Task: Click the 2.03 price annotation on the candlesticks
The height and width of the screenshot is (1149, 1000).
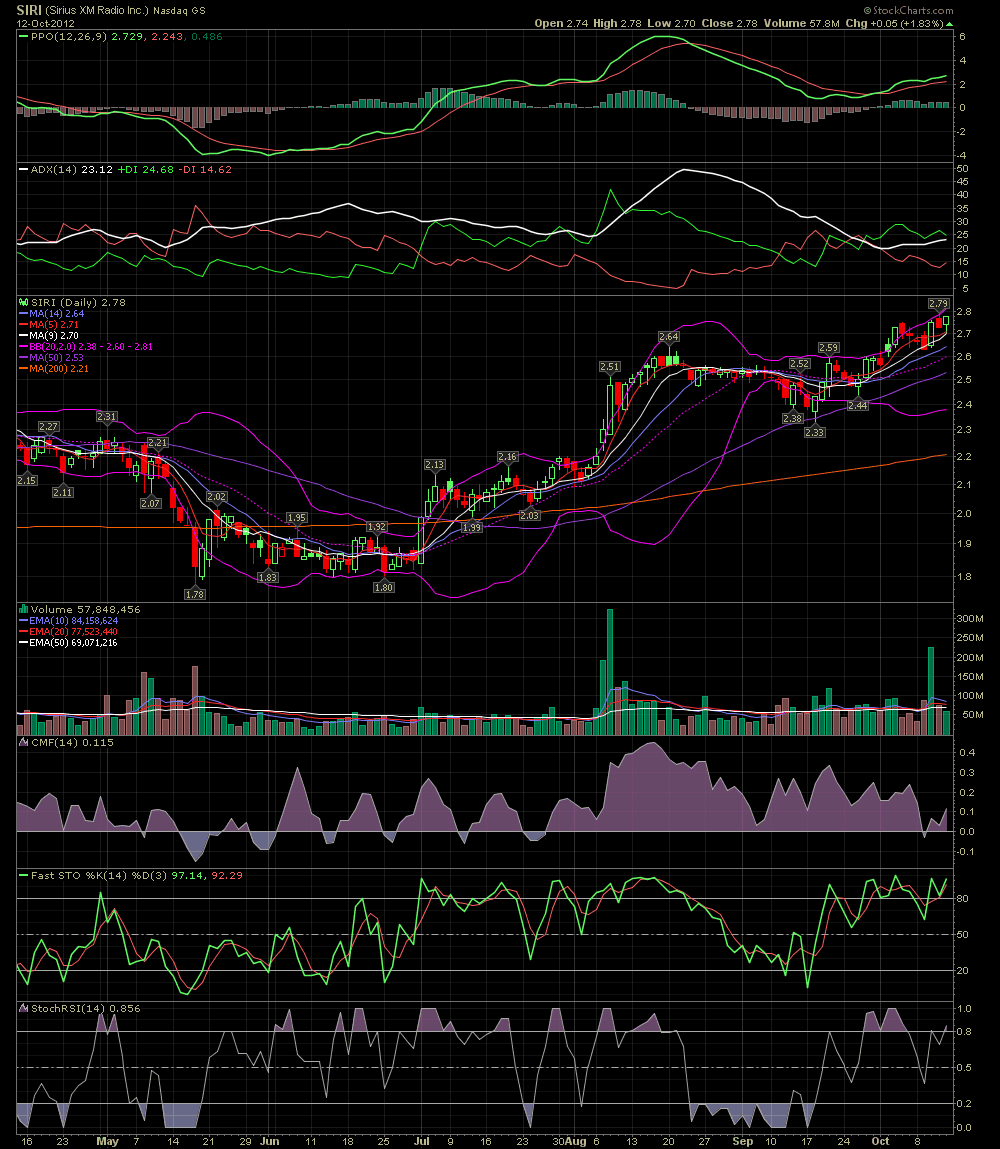Action: (x=530, y=515)
